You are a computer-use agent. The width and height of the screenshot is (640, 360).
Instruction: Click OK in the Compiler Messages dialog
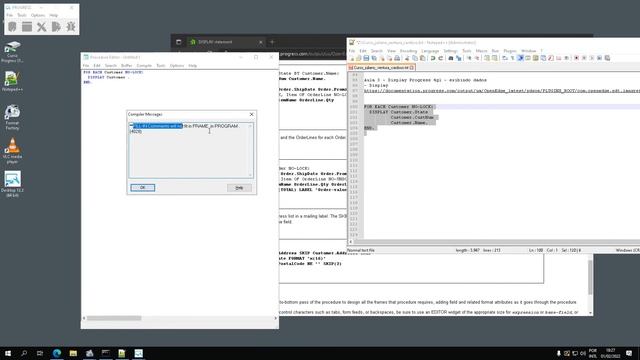[x=142, y=187]
